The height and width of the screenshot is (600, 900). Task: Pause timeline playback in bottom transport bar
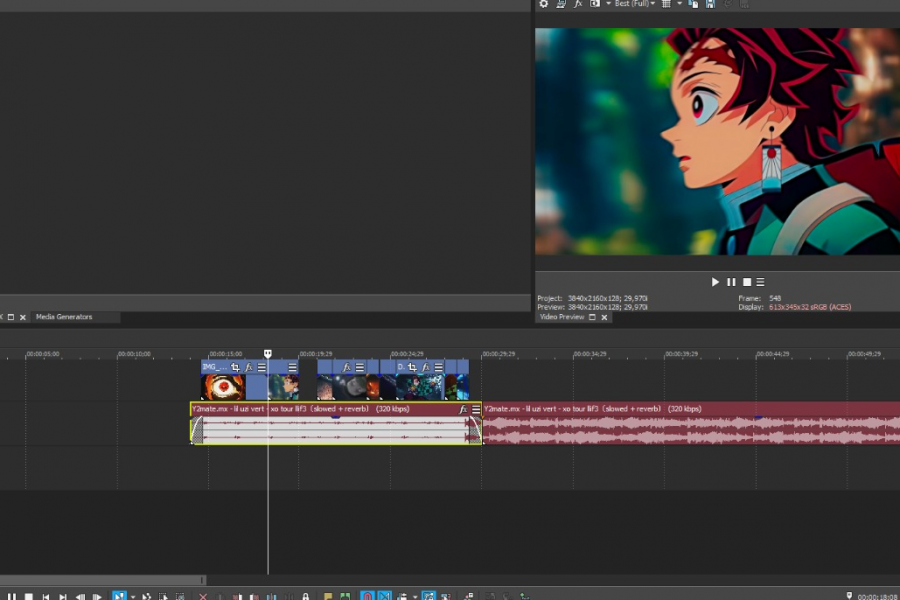tap(11, 597)
